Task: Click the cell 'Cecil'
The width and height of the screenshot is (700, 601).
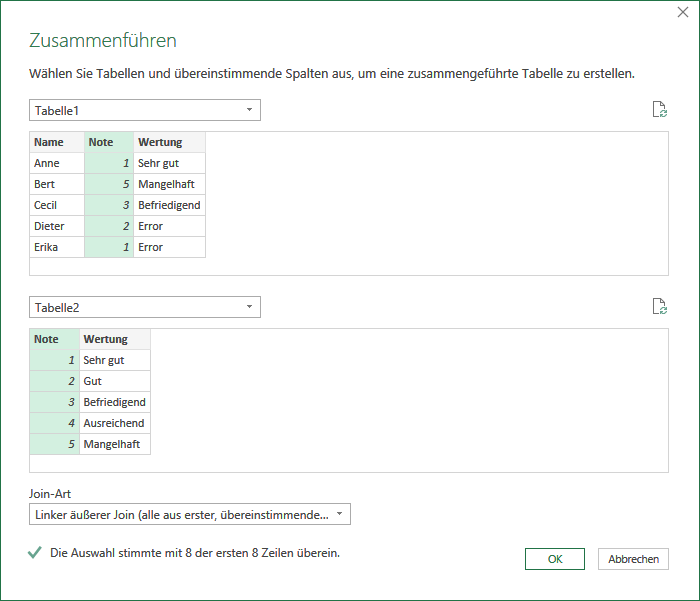Action: point(57,205)
